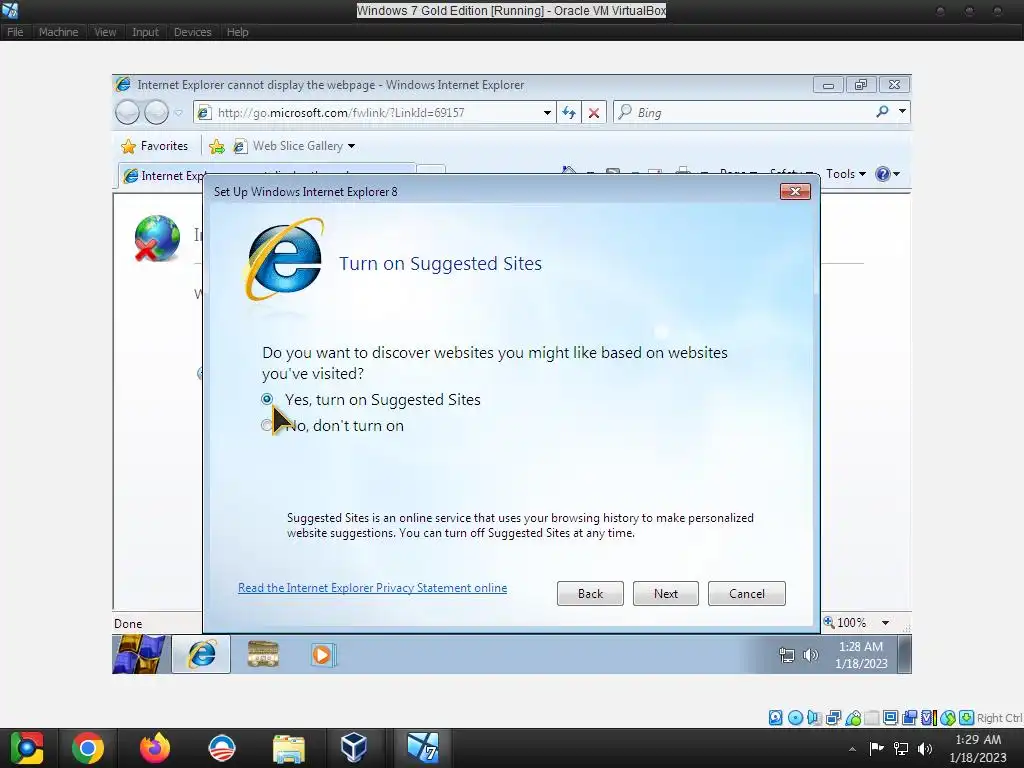The height and width of the screenshot is (768, 1024).
Task: Expand search provider dropdown arrow
Action: tap(902, 112)
